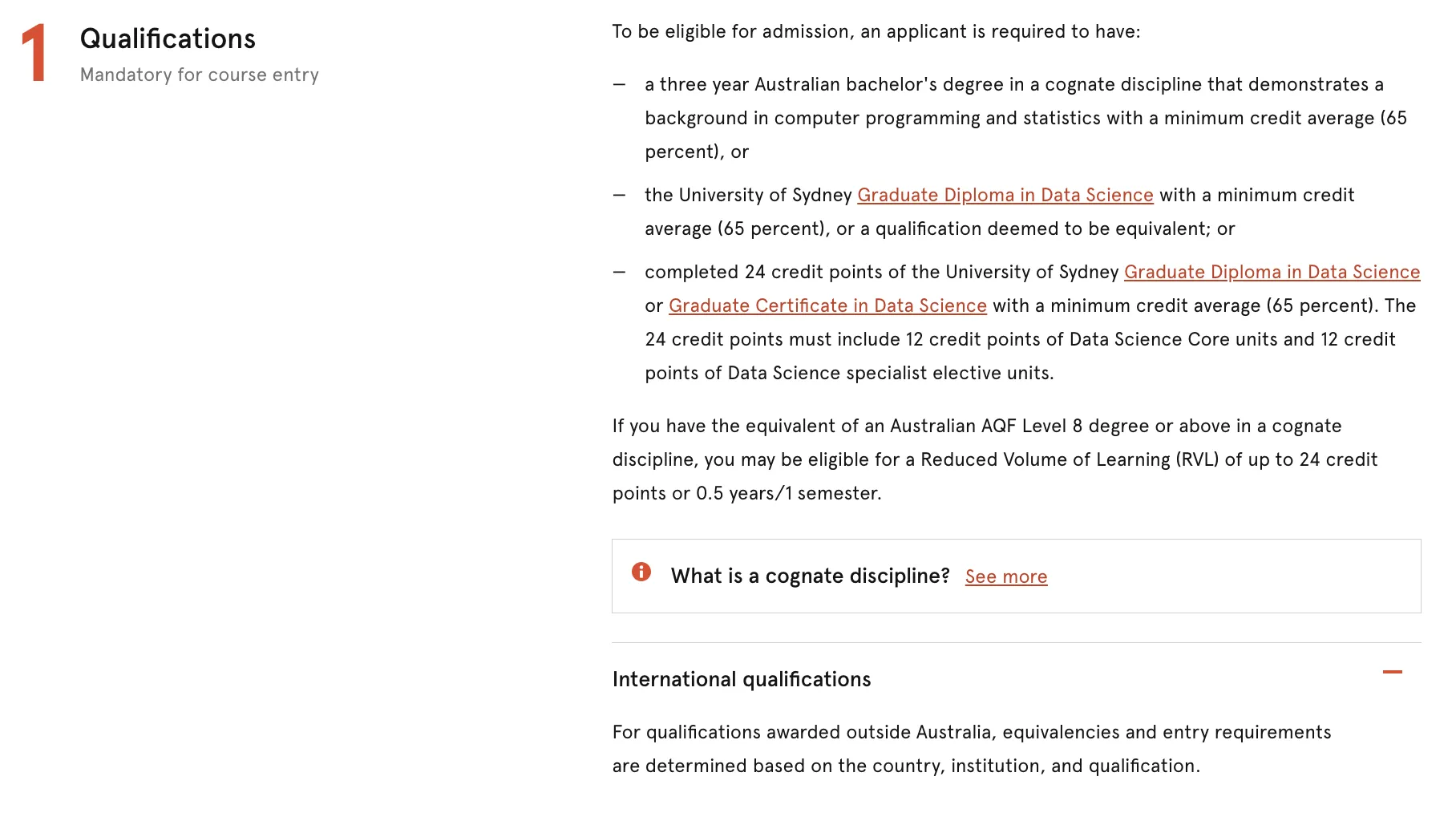
Task: Click the Reduced Volume of Learning paragraph
Action: click(x=994, y=459)
